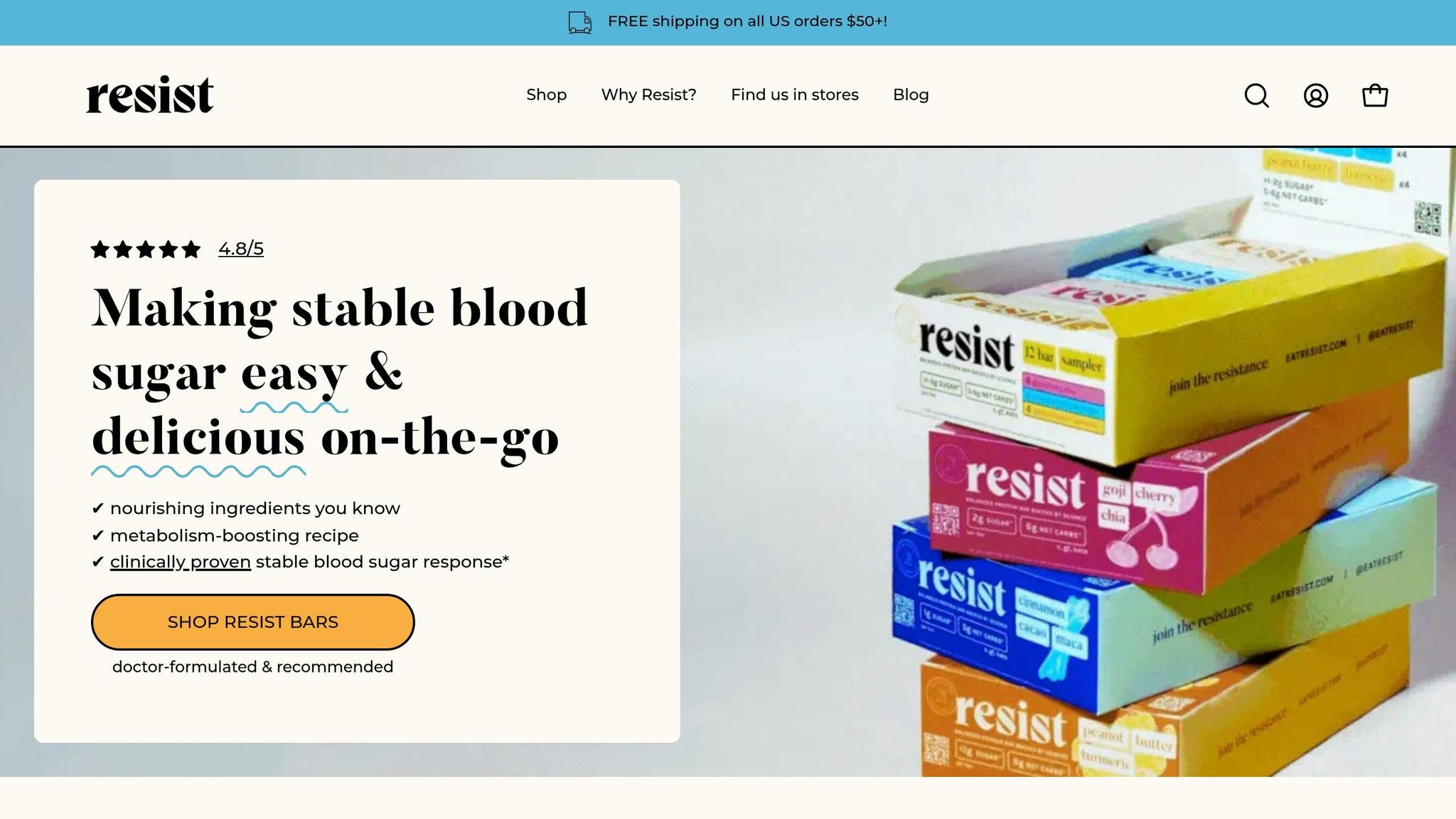Open the search magnifier icon
Viewport: 1456px width, 819px height.
click(x=1256, y=95)
